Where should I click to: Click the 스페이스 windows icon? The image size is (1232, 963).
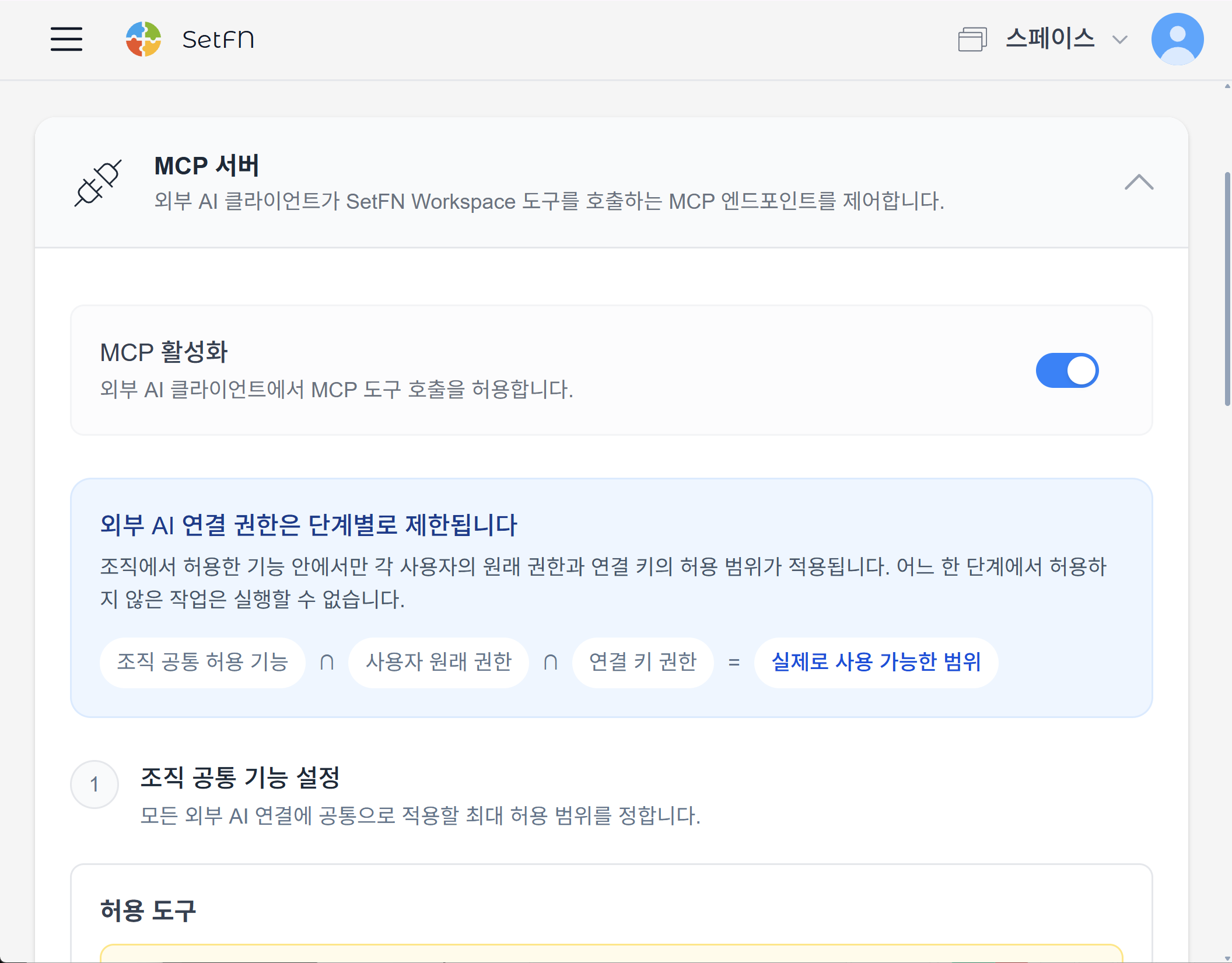pos(972,39)
